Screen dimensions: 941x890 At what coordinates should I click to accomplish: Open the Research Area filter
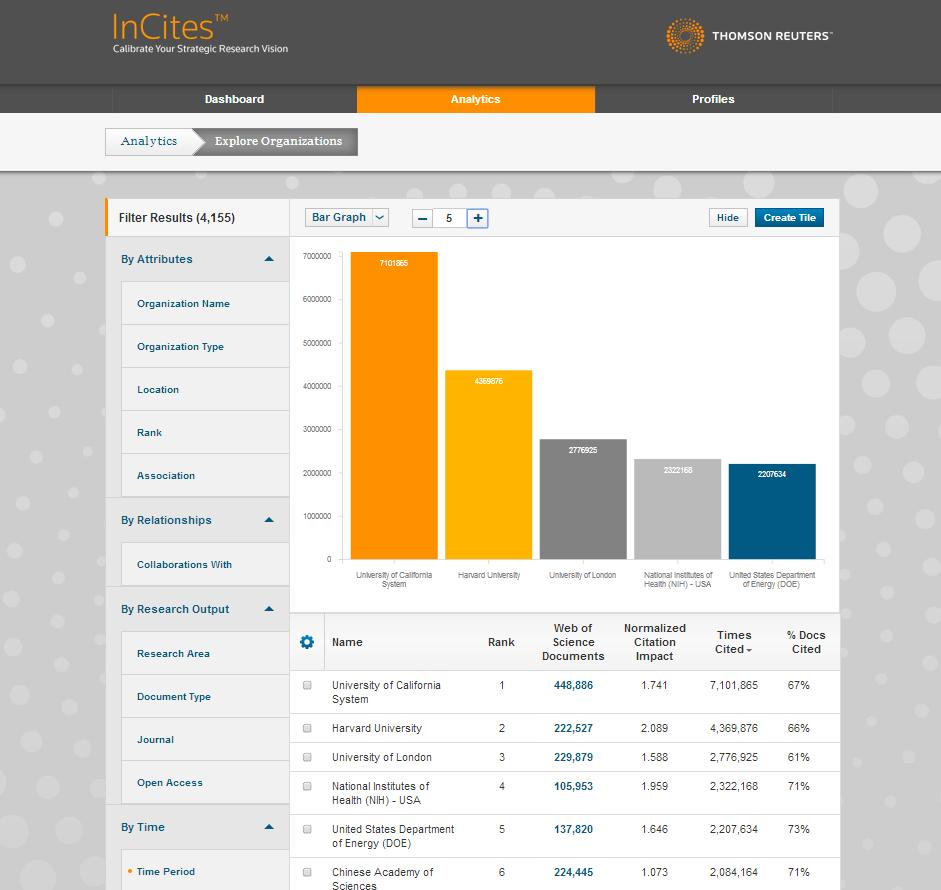point(205,654)
